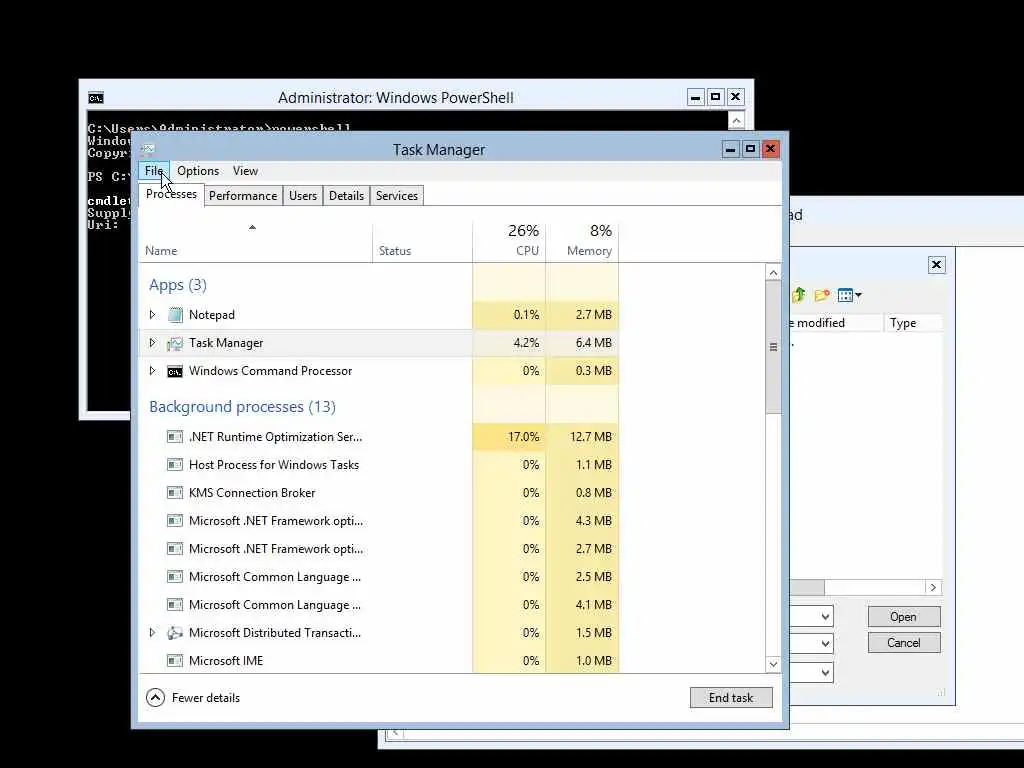The width and height of the screenshot is (1024, 768).
Task: Close the Open file dialog
Action: [x=936, y=264]
